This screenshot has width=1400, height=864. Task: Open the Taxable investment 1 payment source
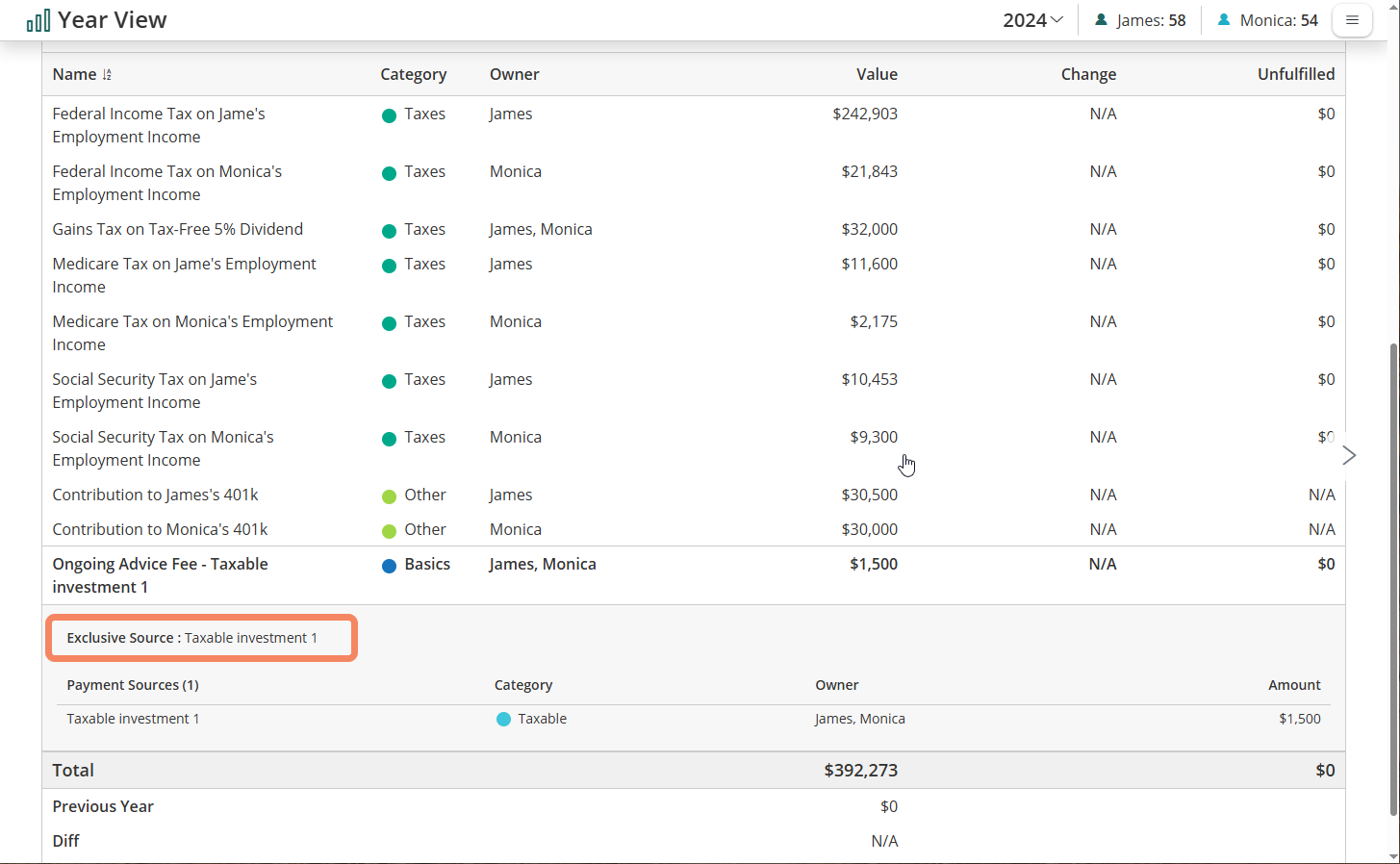click(x=133, y=719)
